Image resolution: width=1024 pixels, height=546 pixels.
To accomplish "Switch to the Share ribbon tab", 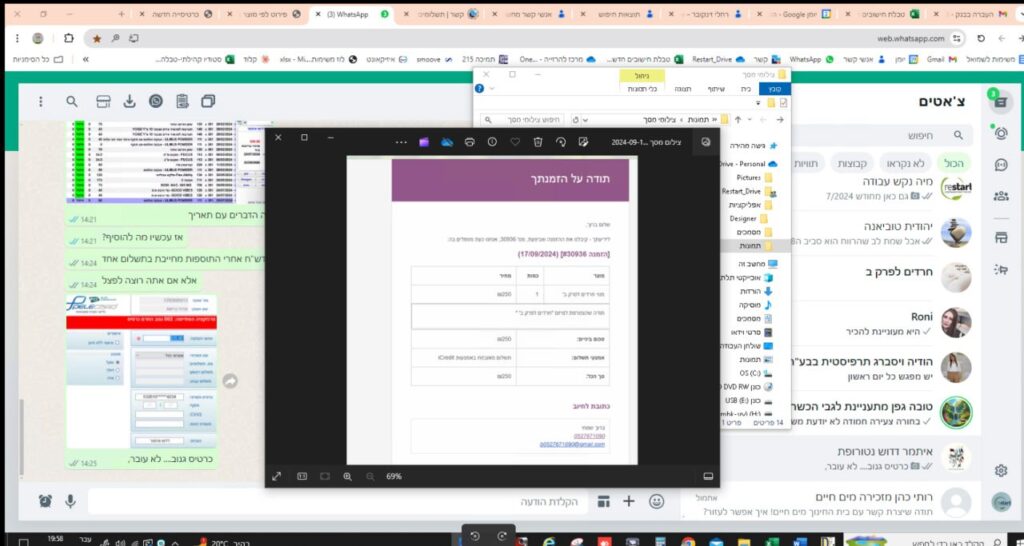I will pyautogui.click(x=714, y=88).
